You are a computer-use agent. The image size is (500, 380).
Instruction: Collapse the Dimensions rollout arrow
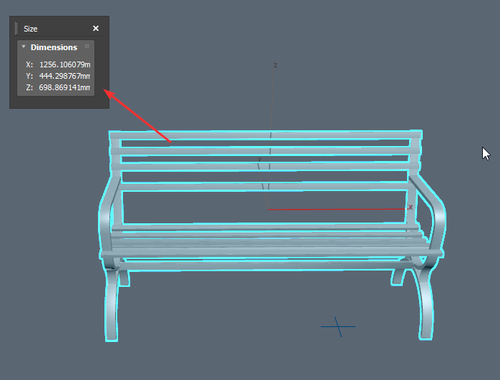[x=23, y=47]
